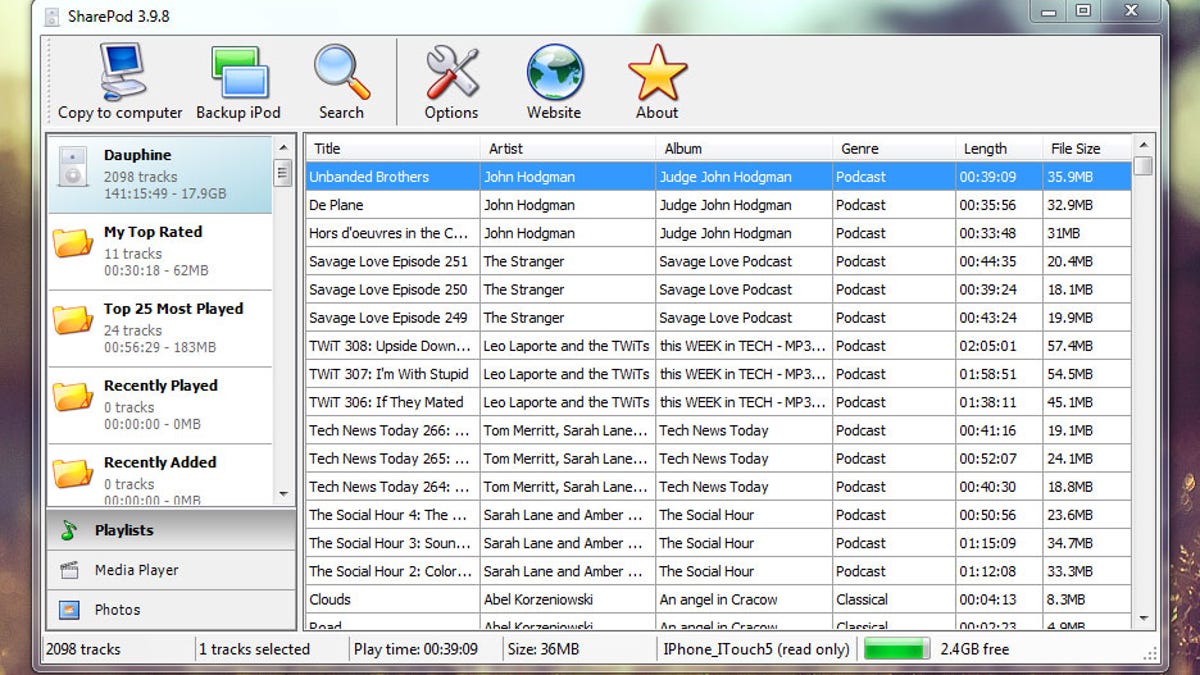
Task: Select The Social Hour 4 track
Action: 718,515
